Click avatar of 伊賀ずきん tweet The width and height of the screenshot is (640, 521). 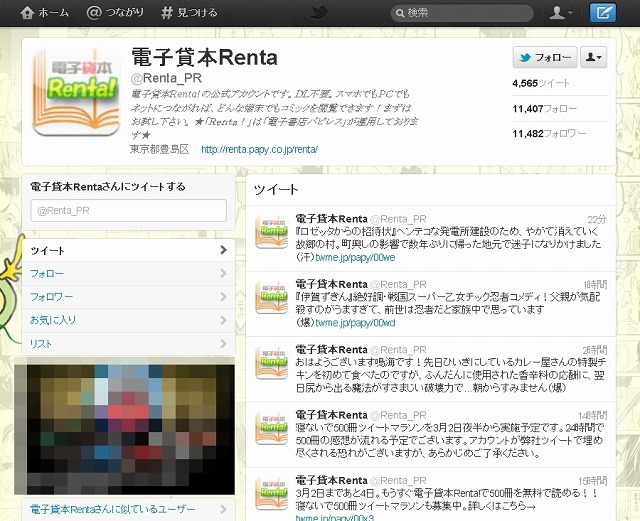click(x=271, y=297)
